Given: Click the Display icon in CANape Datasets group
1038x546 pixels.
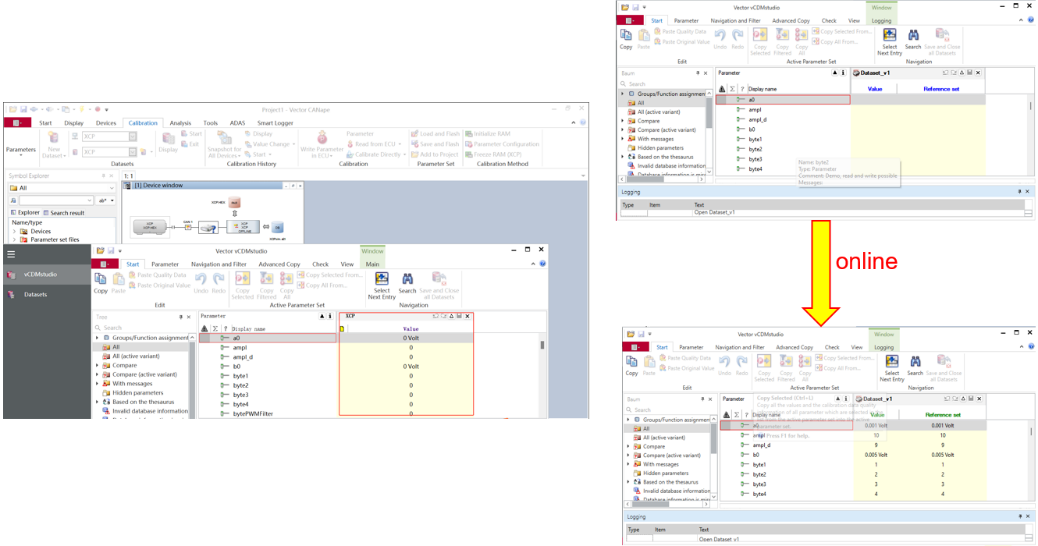Looking at the screenshot, I should click(168, 138).
